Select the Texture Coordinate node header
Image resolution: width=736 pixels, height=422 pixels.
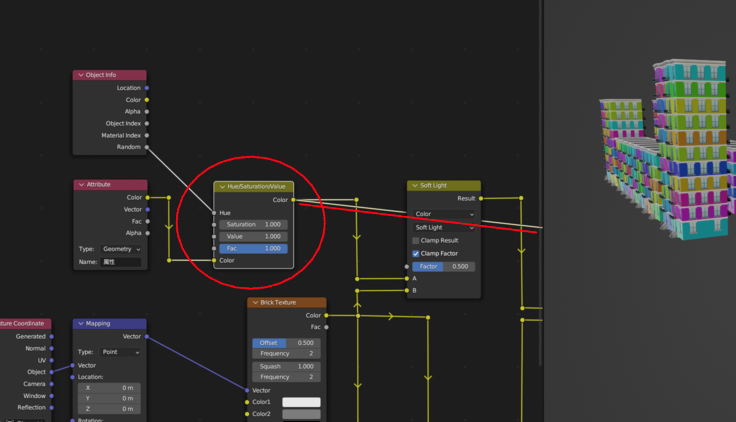25,324
